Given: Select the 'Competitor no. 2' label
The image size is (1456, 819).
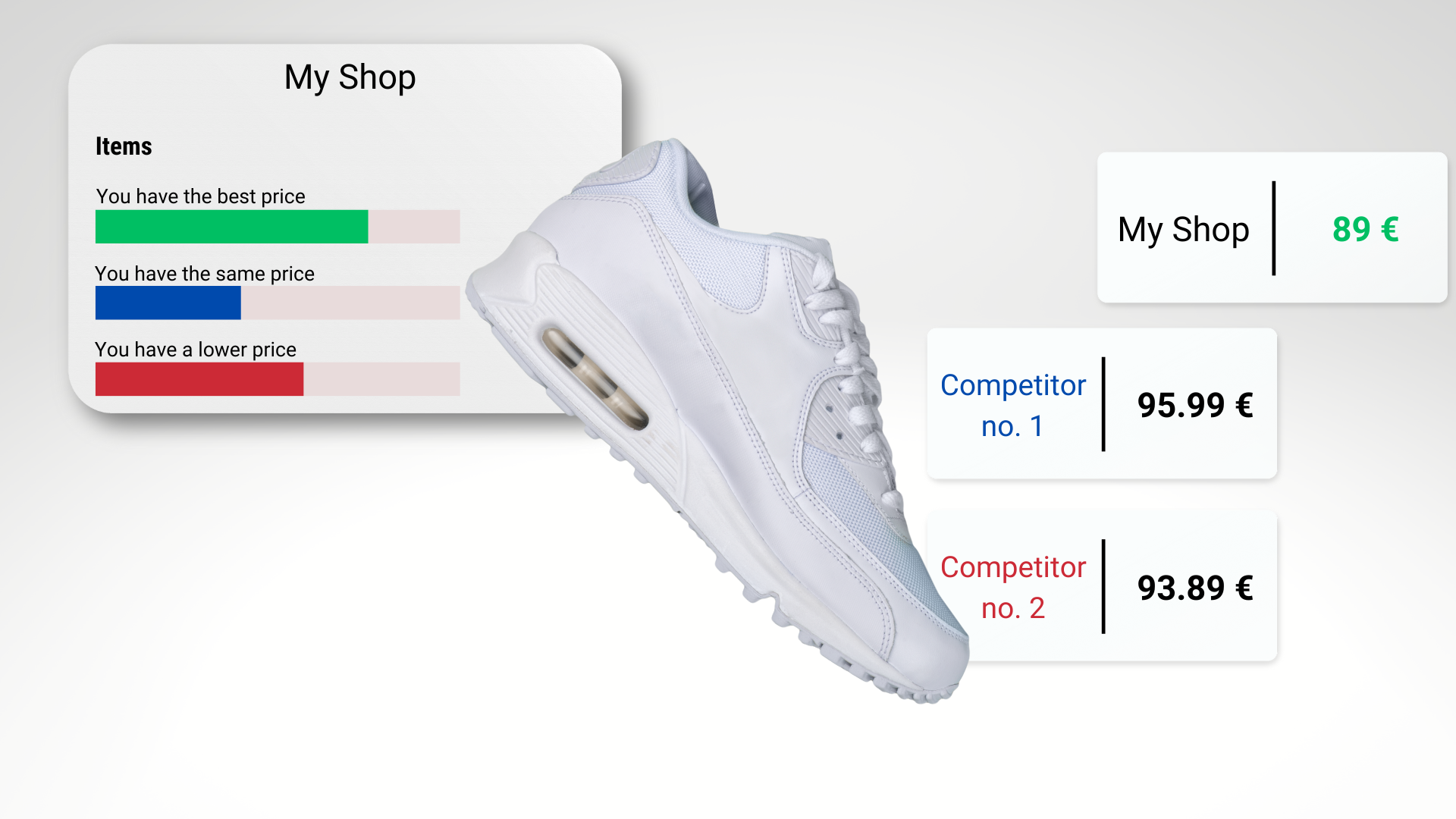Looking at the screenshot, I should 1013,588.
